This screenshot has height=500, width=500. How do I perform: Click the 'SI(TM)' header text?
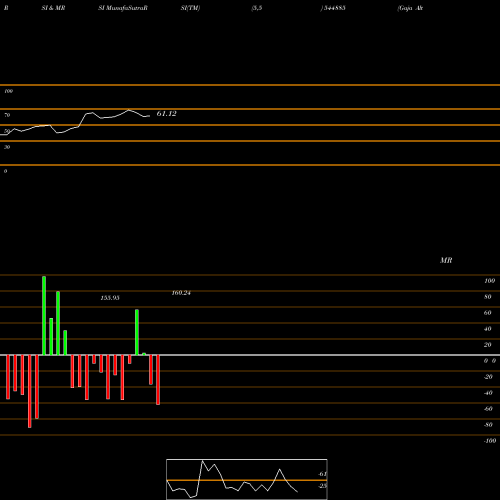[x=190, y=8]
